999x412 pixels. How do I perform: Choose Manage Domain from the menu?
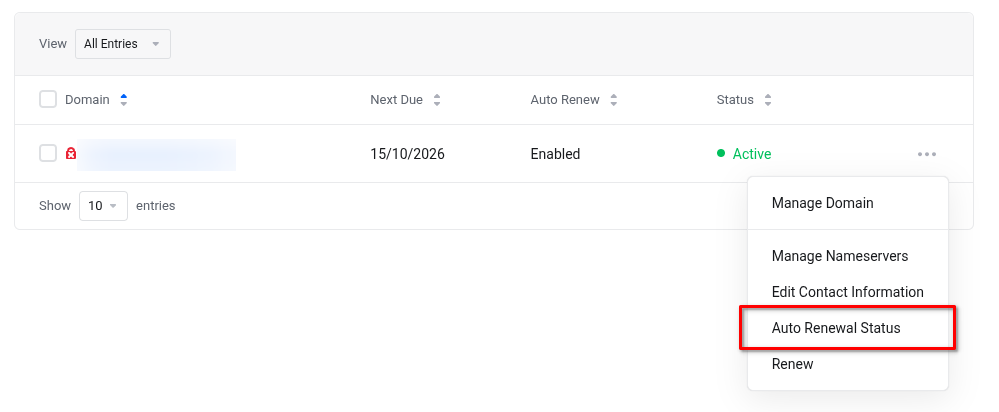(x=822, y=203)
